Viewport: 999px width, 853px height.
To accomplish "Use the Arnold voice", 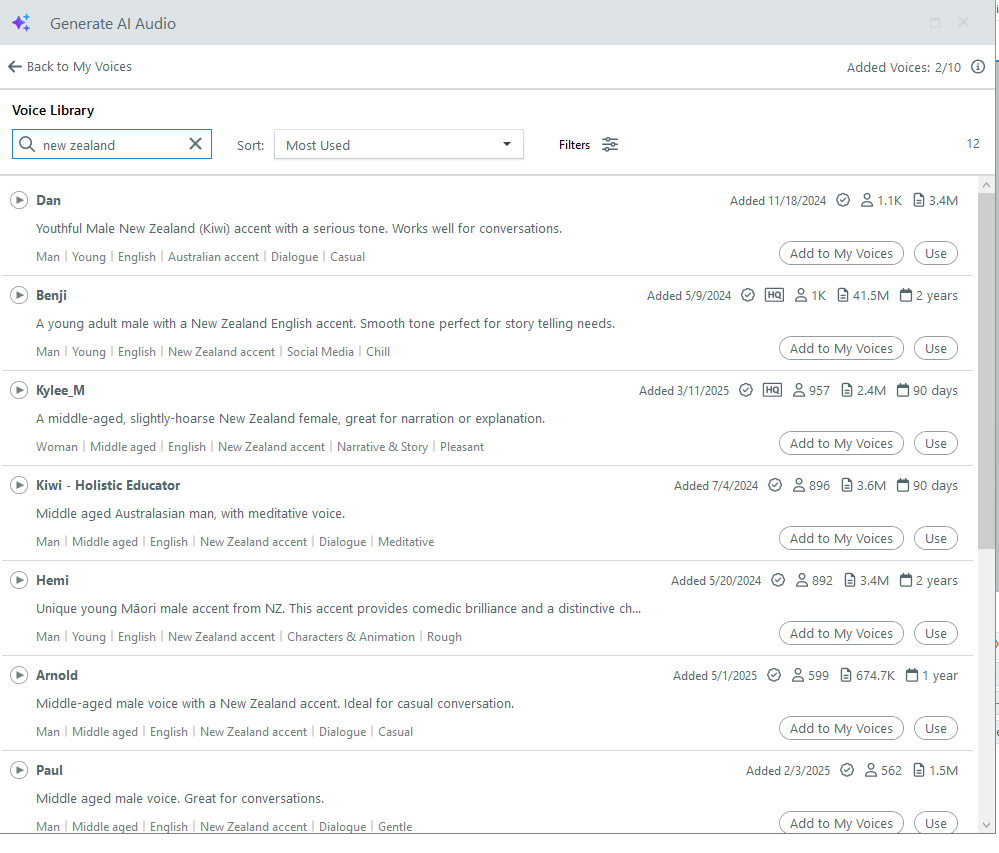I will [x=935, y=728].
